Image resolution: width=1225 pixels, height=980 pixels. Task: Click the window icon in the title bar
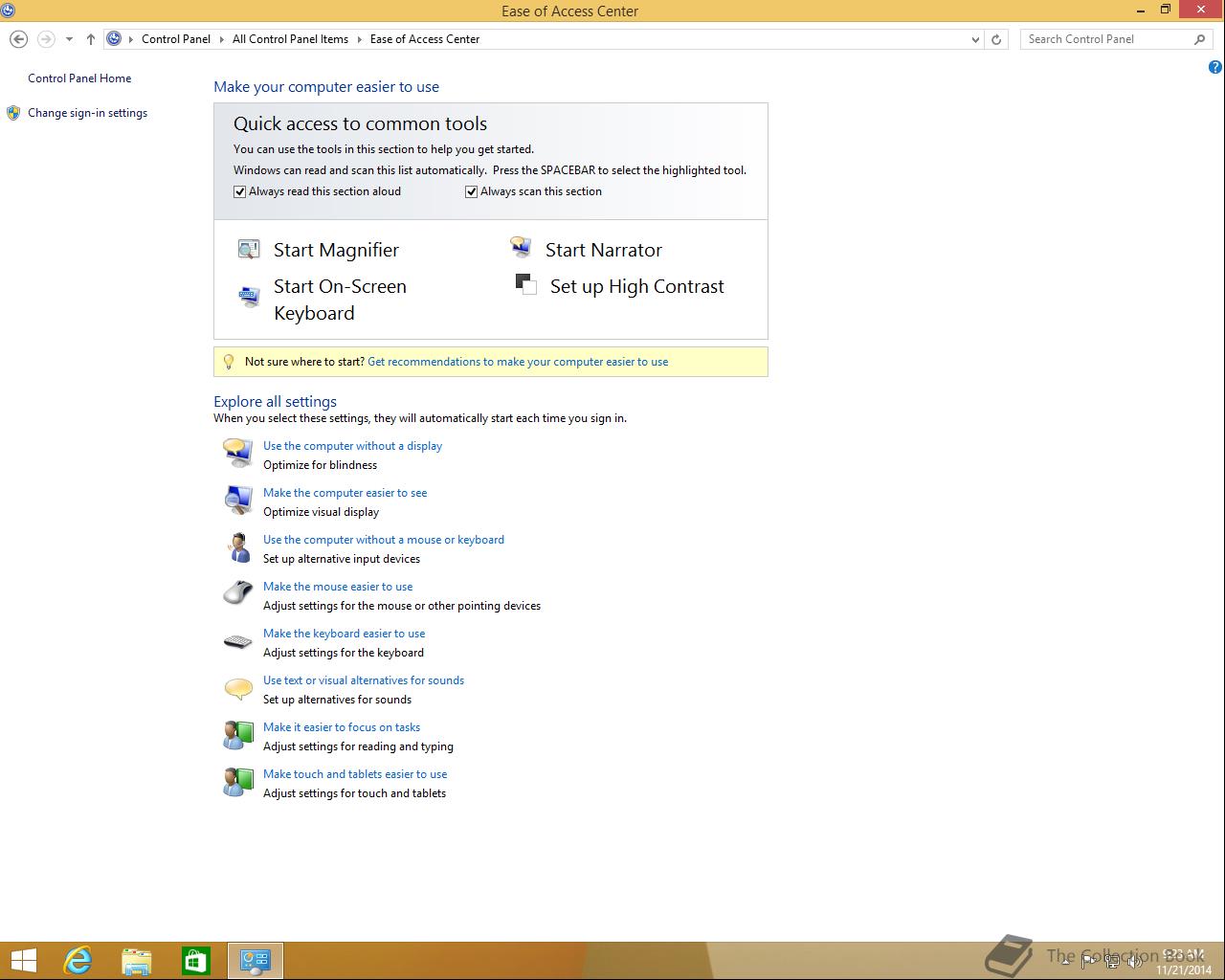[8, 11]
